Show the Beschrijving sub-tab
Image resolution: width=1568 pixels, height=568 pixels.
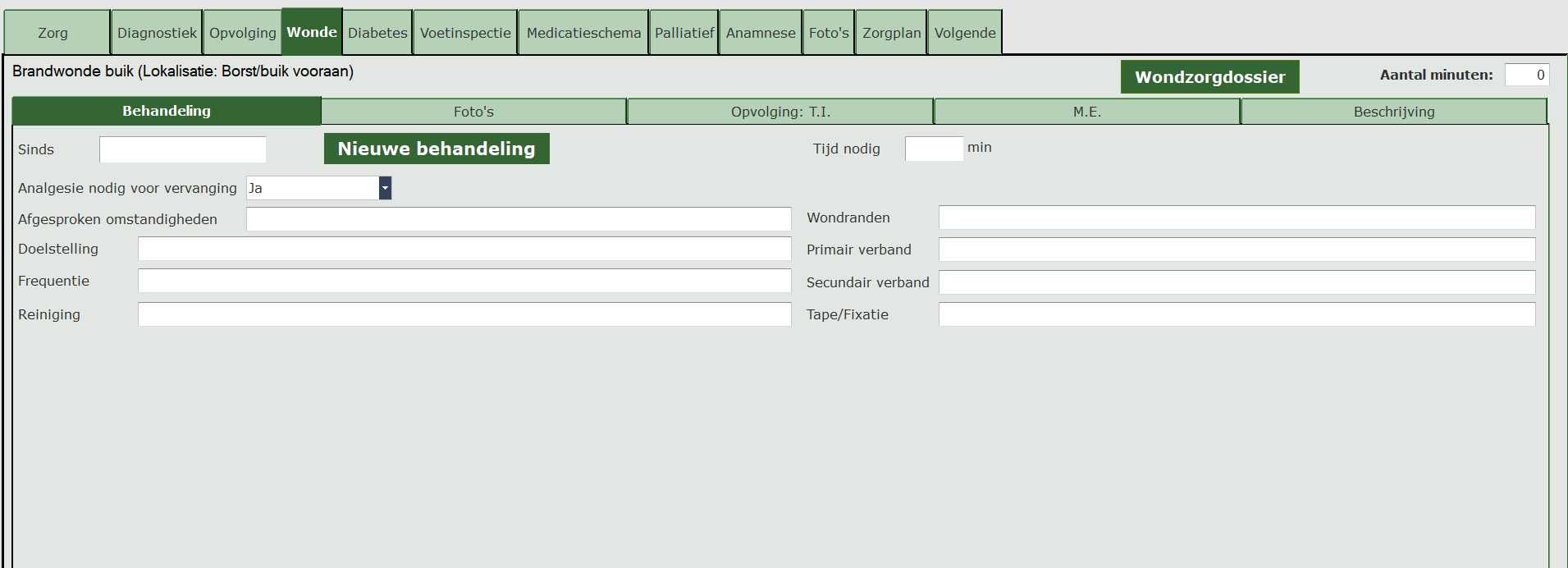click(1393, 112)
